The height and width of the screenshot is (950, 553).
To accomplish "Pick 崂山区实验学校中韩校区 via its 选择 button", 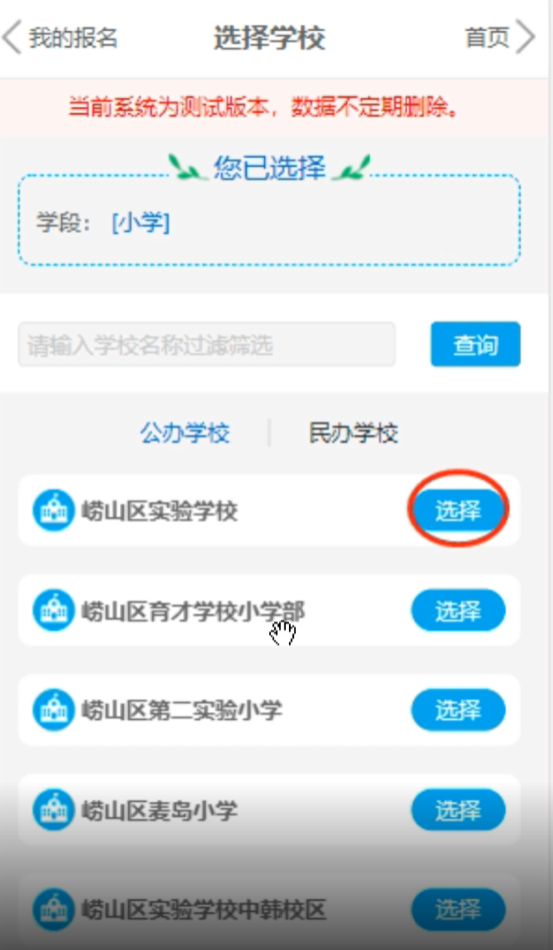I will [459, 909].
